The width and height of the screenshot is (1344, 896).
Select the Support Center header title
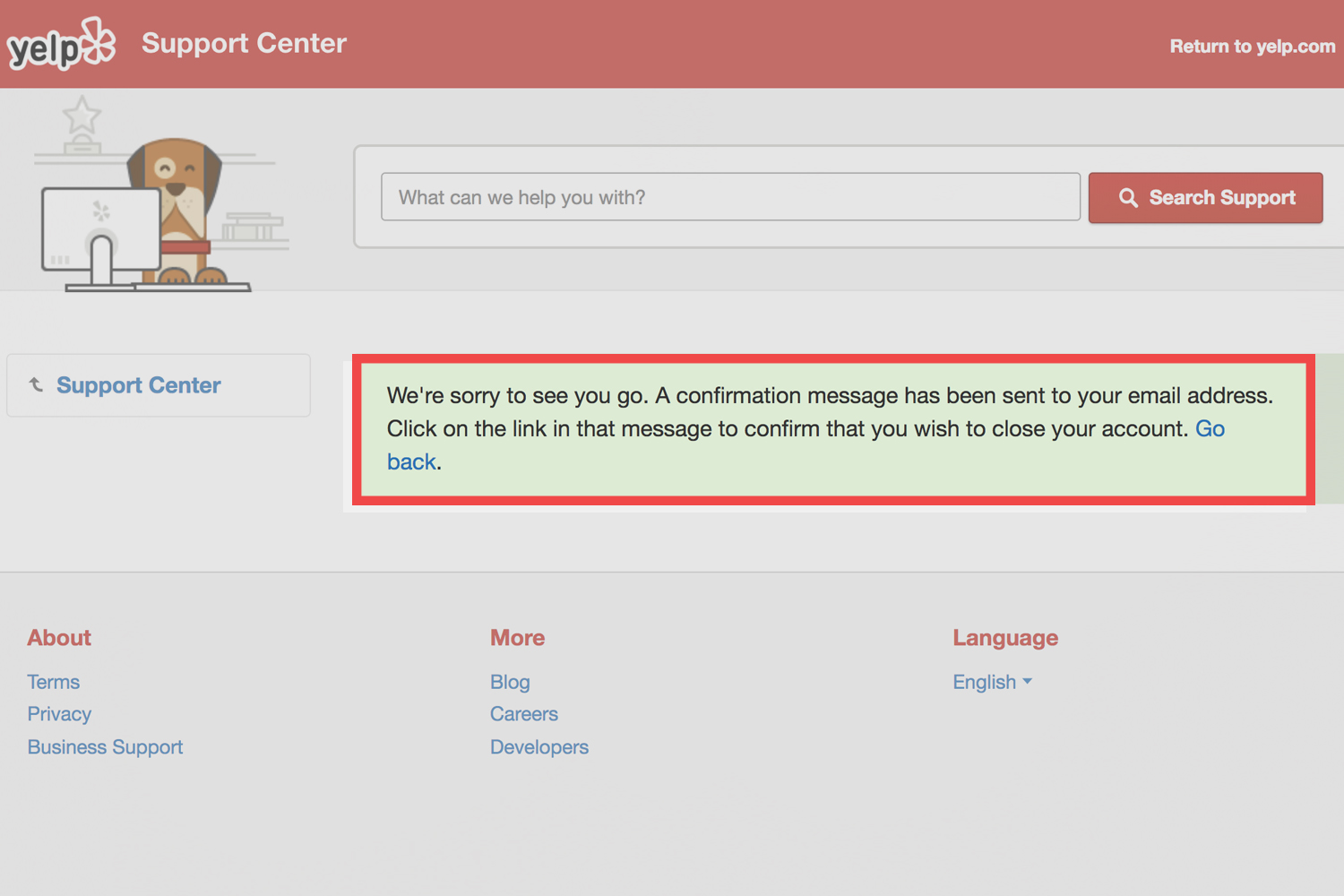click(x=244, y=43)
